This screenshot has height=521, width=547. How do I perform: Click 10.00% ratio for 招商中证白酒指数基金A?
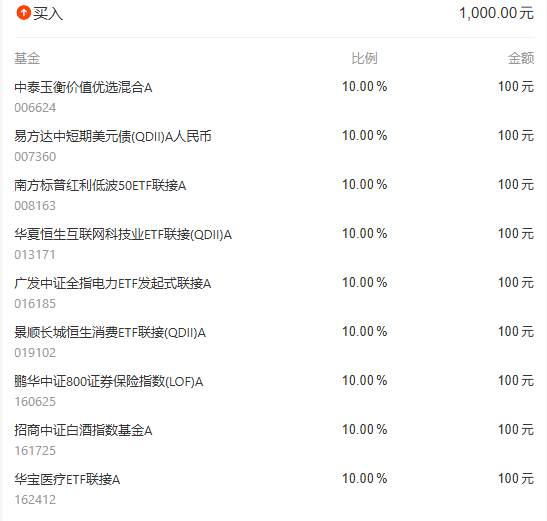(x=365, y=430)
